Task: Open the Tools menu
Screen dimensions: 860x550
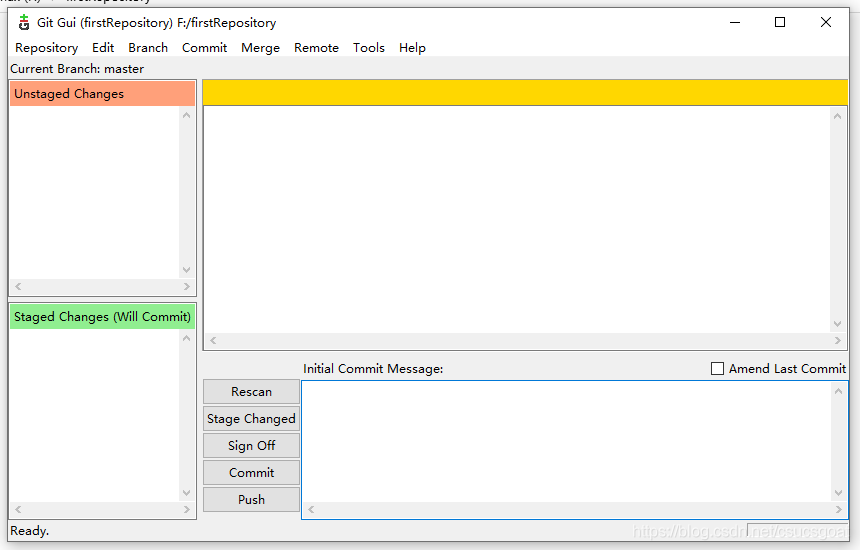Action: [369, 48]
